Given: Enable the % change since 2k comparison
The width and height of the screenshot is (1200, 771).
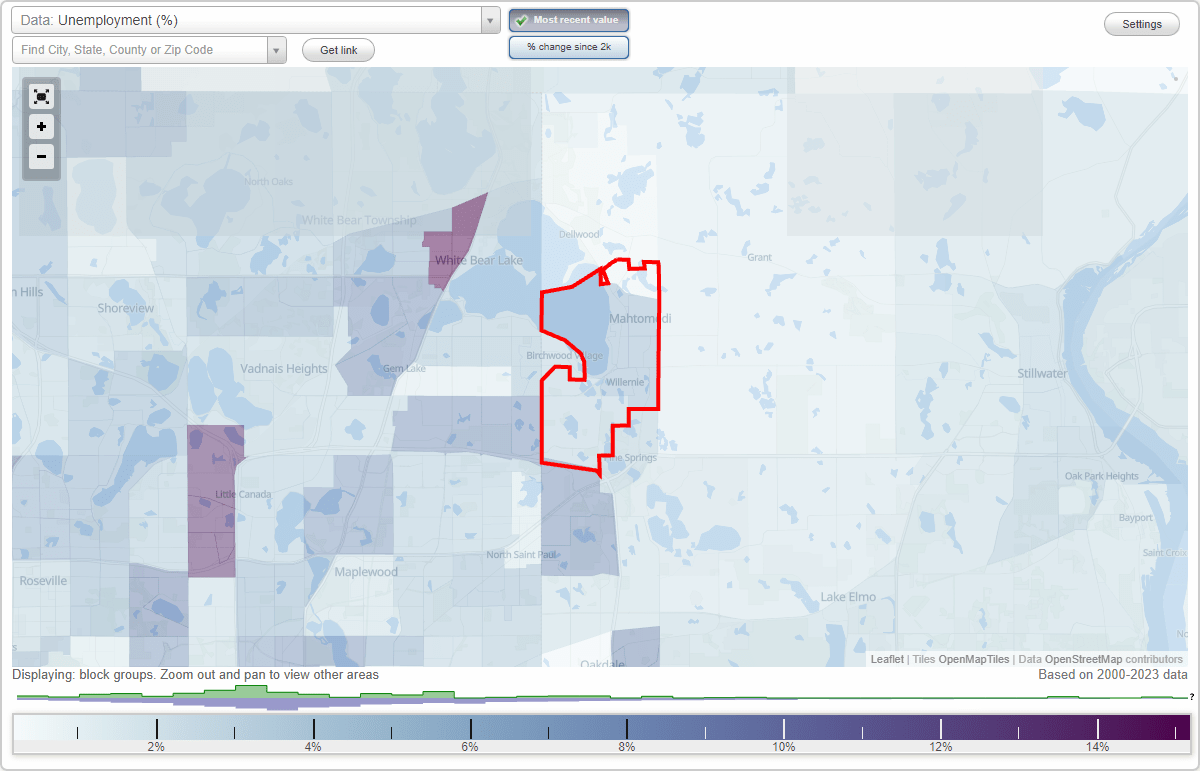Looking at the screenshot, I should click(x=568, y=46).
